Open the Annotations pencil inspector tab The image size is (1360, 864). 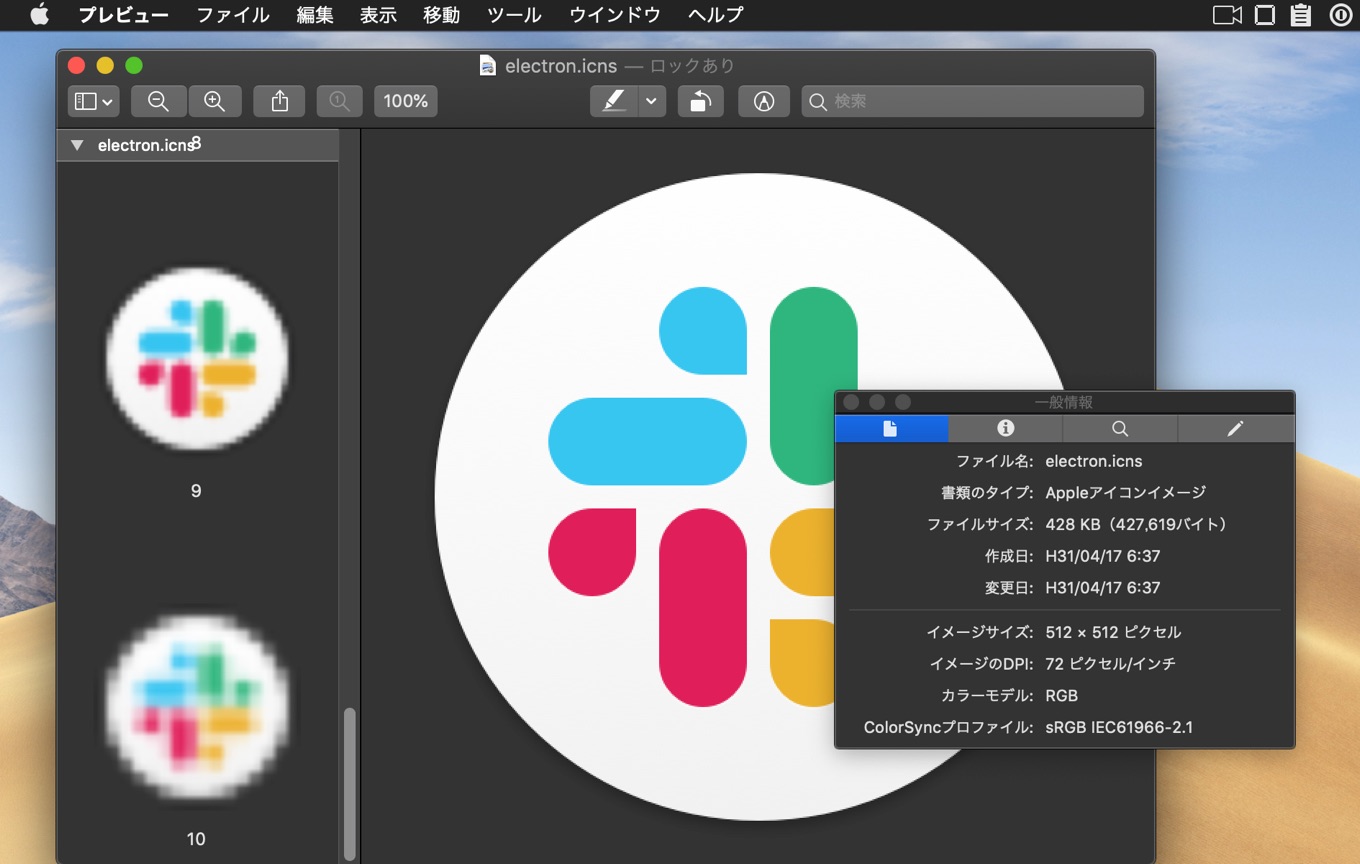tap(1236, 428)
